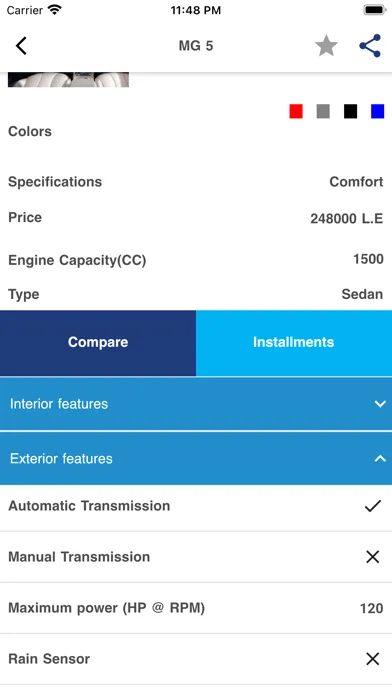Viewport: 392px width, 696px height.
Task: Click the Automatic Transmission checkmark icon
Action: tap(372, 506)
